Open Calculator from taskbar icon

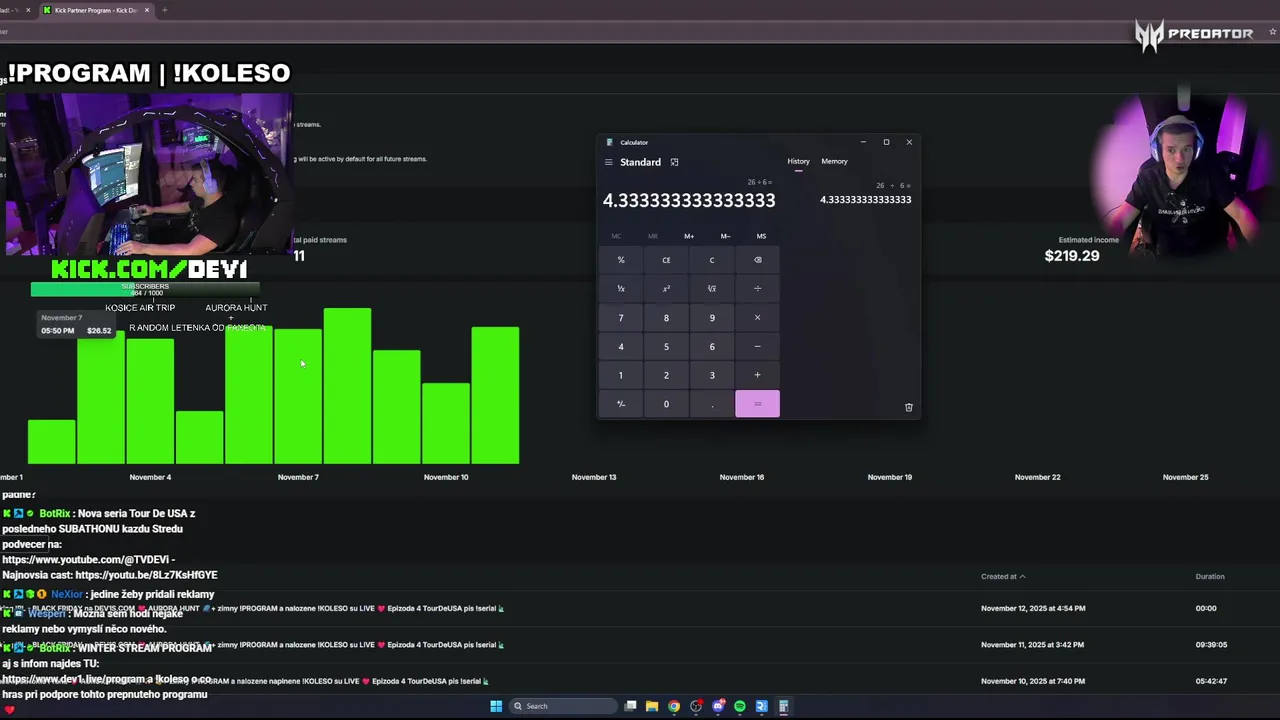(784, 706)
